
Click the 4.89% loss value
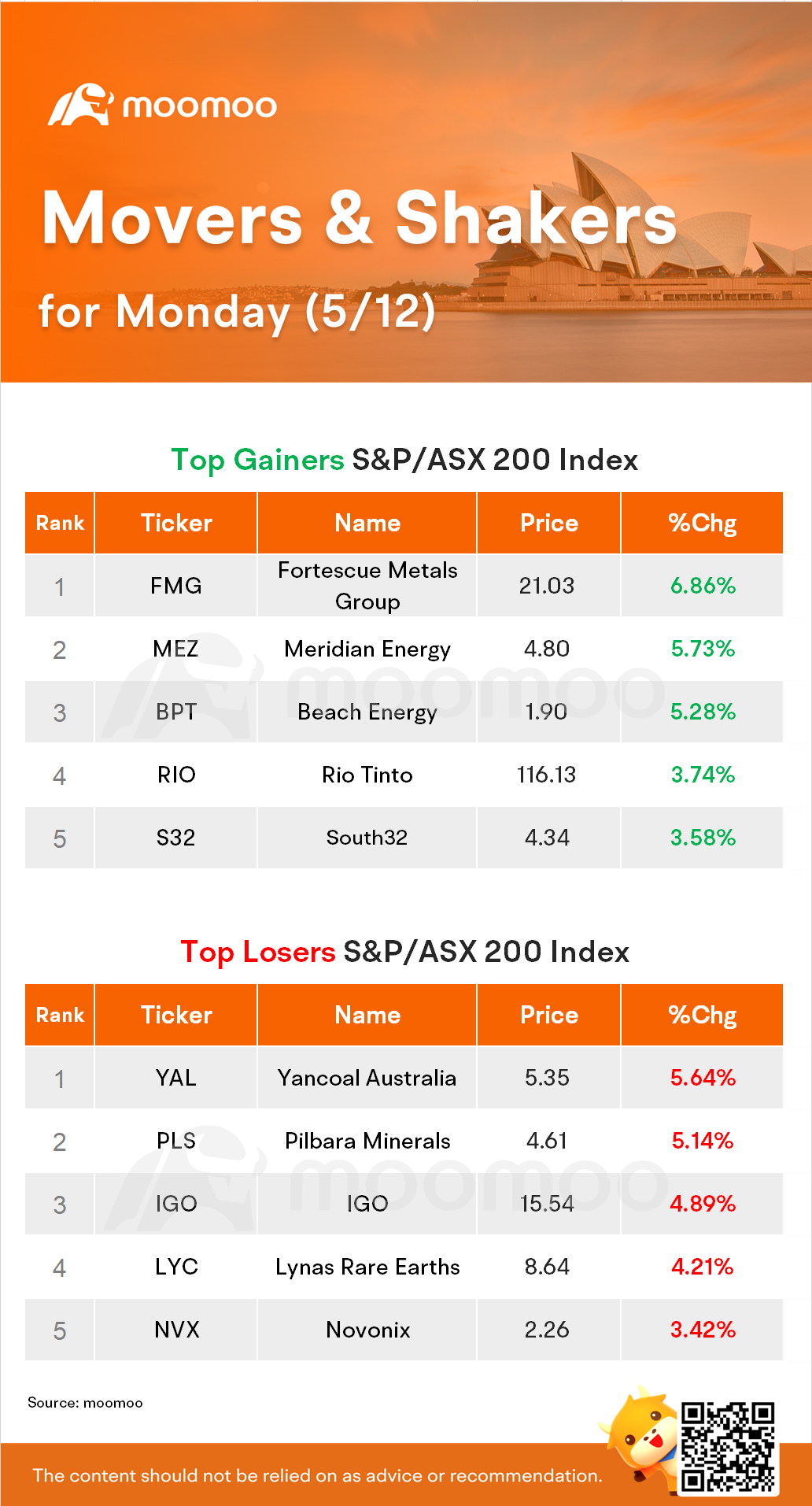tap(703, 1204)
